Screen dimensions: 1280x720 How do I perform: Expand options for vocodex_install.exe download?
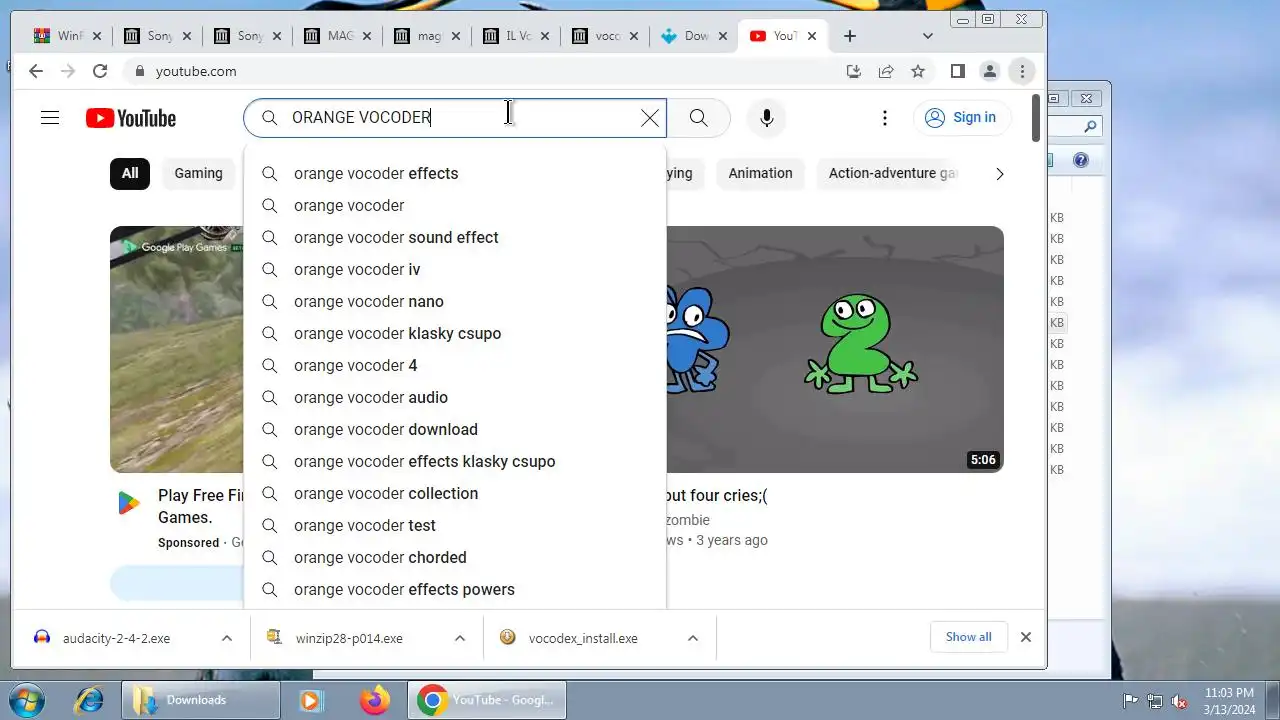(x=692, y=638)
